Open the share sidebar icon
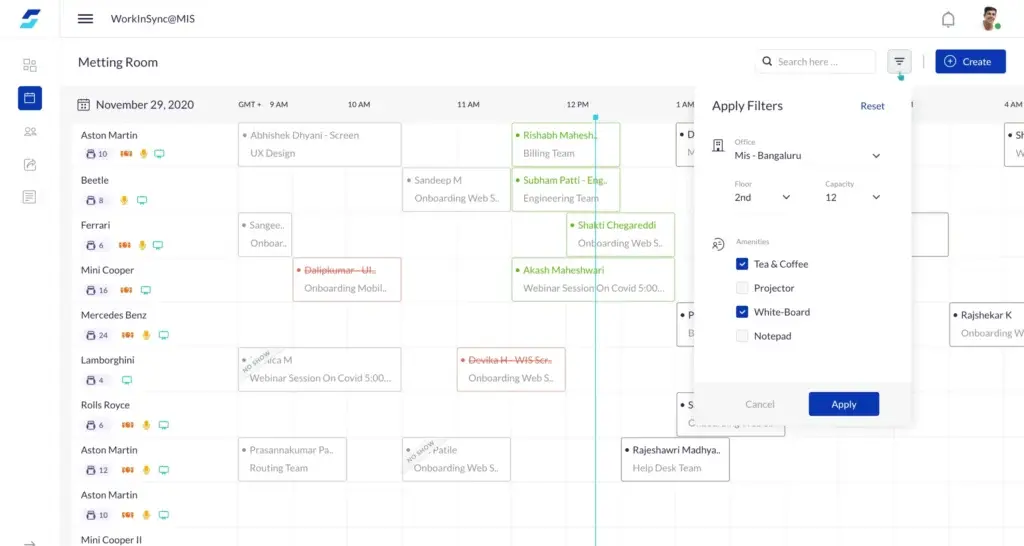Image resolution: width=1024 pixels, height=546 pixels. pos(30,165)
